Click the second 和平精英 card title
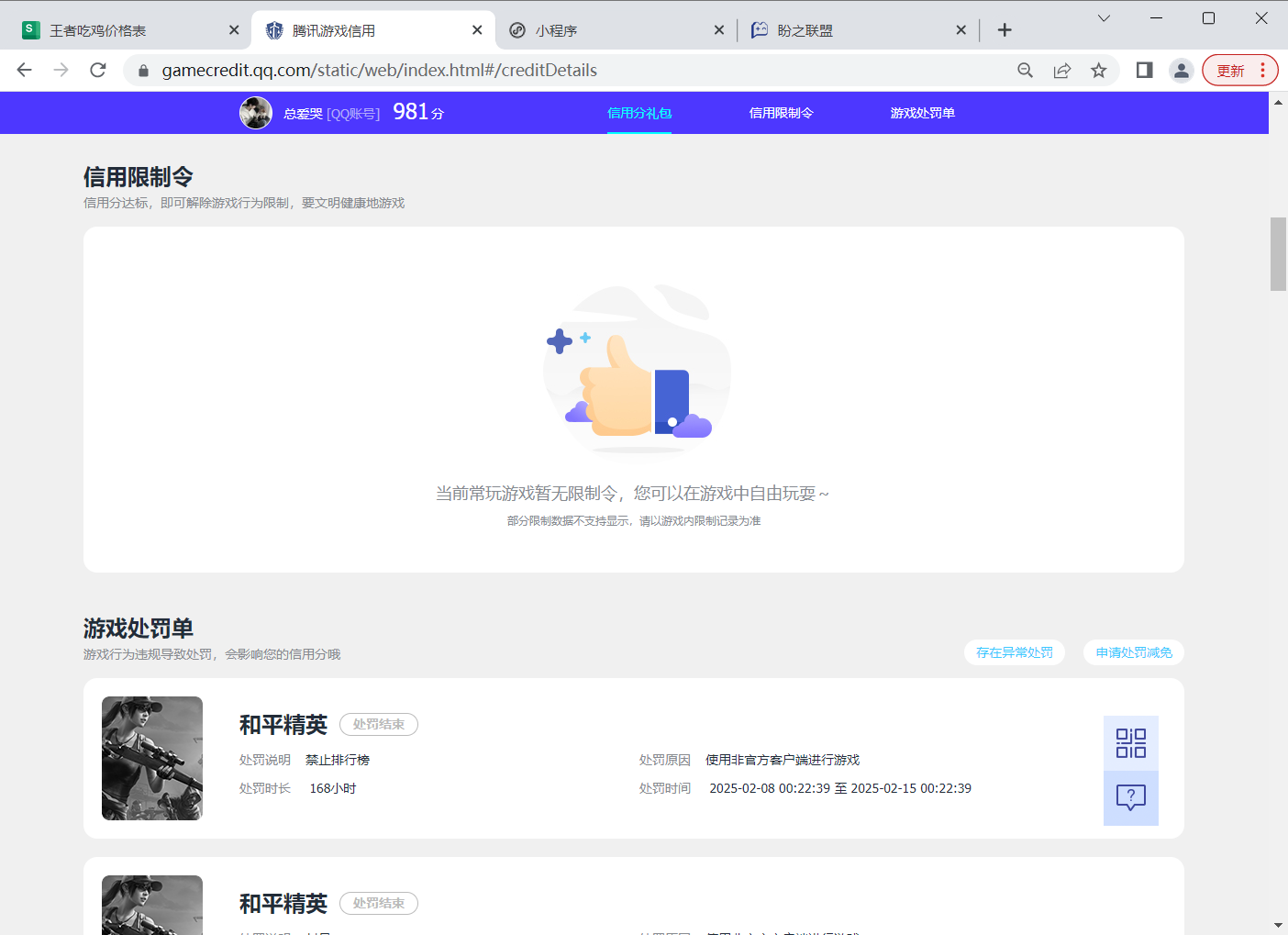Viewport: 1288px width, 935px height. point(283,904)
